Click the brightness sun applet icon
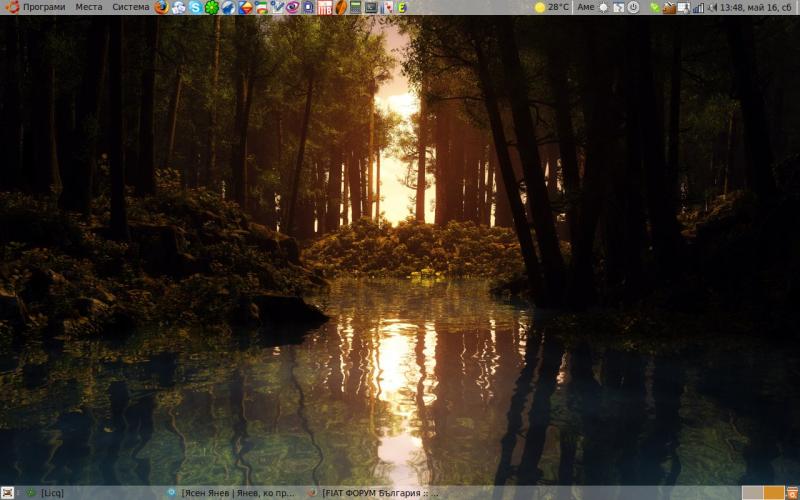 tap(603, 7)
